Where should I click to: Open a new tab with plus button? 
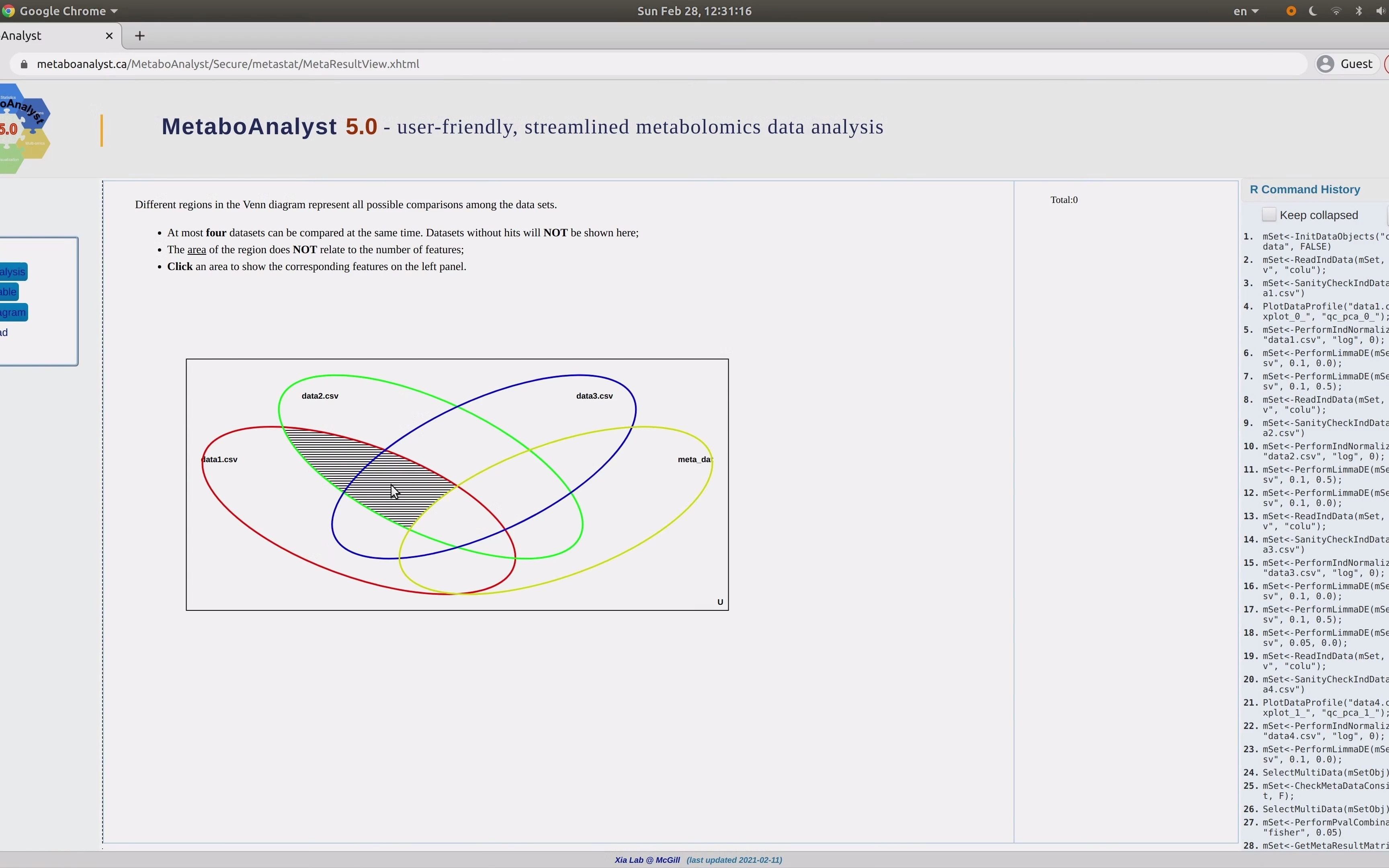coord(139,36)
